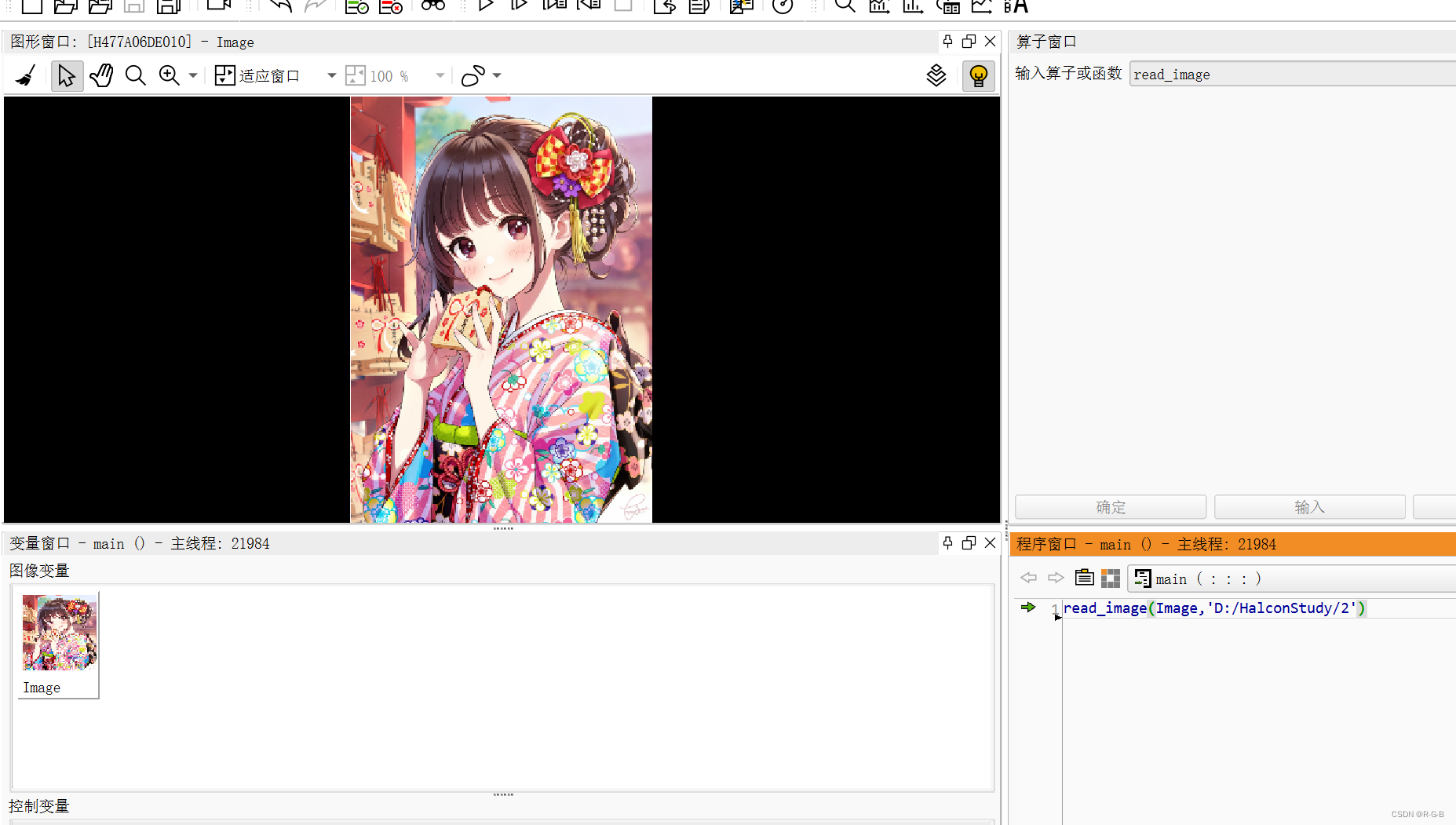Pin the graphics window panel
The image size is (1456, 825).
pos(948,42)
